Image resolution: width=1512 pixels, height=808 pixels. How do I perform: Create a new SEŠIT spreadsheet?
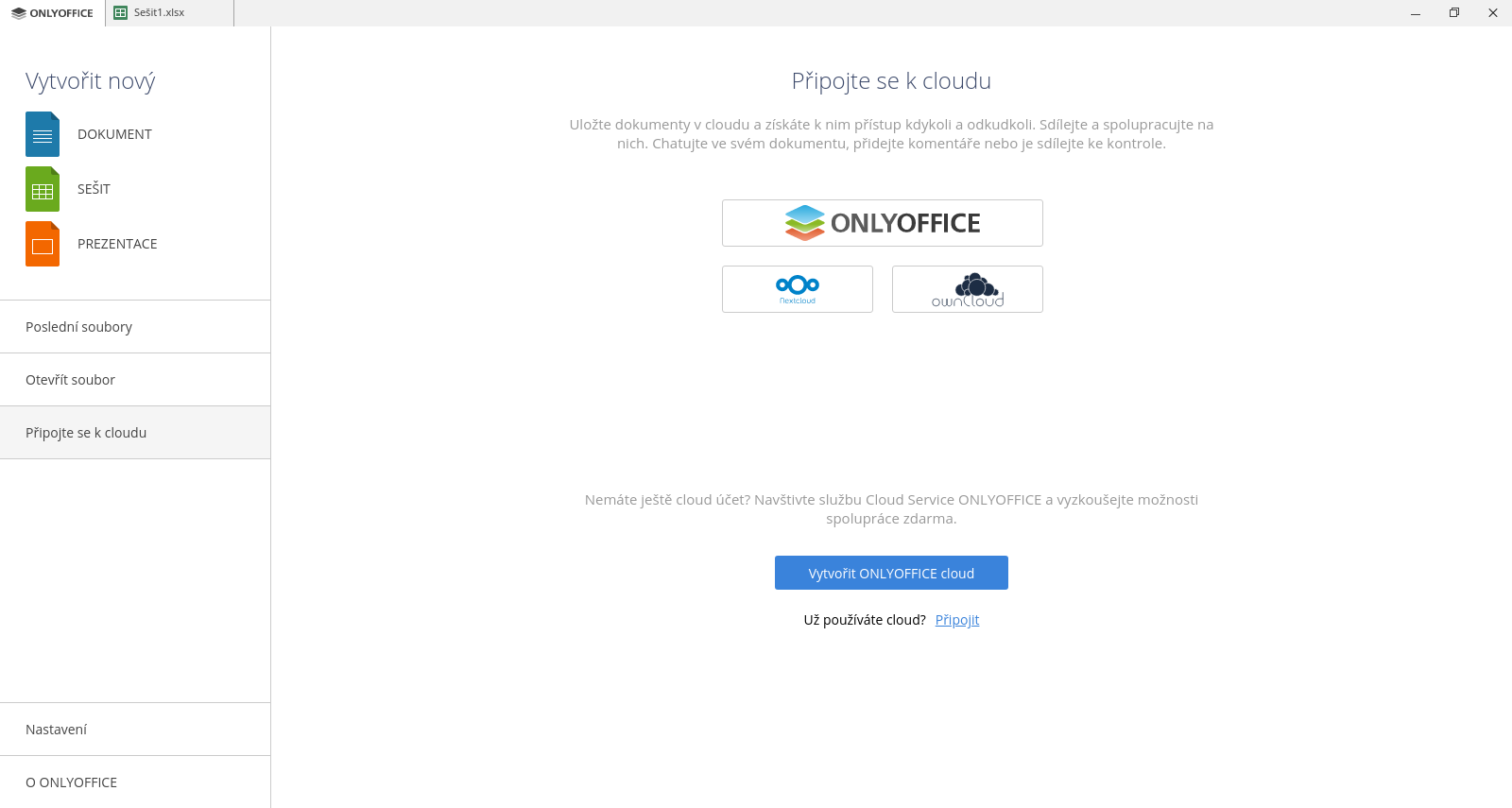point(94,189)
